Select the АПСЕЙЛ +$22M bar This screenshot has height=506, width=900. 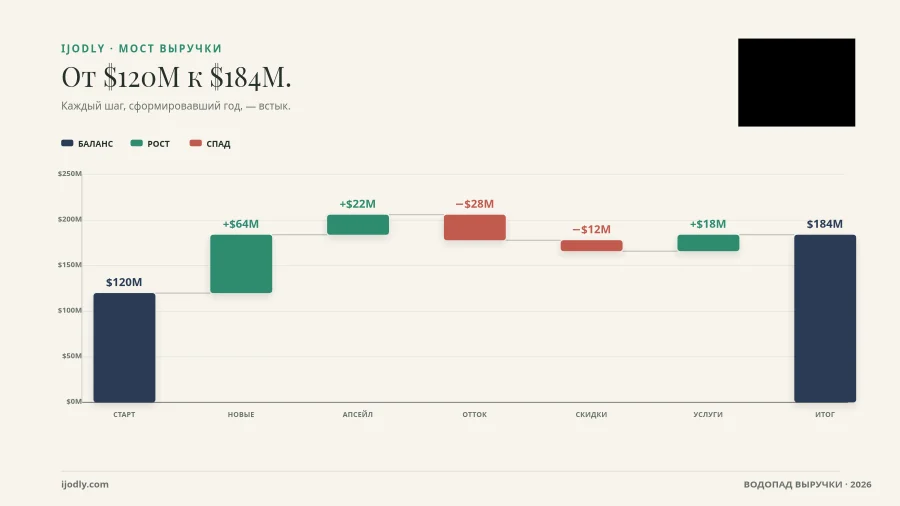click(358, 224)
